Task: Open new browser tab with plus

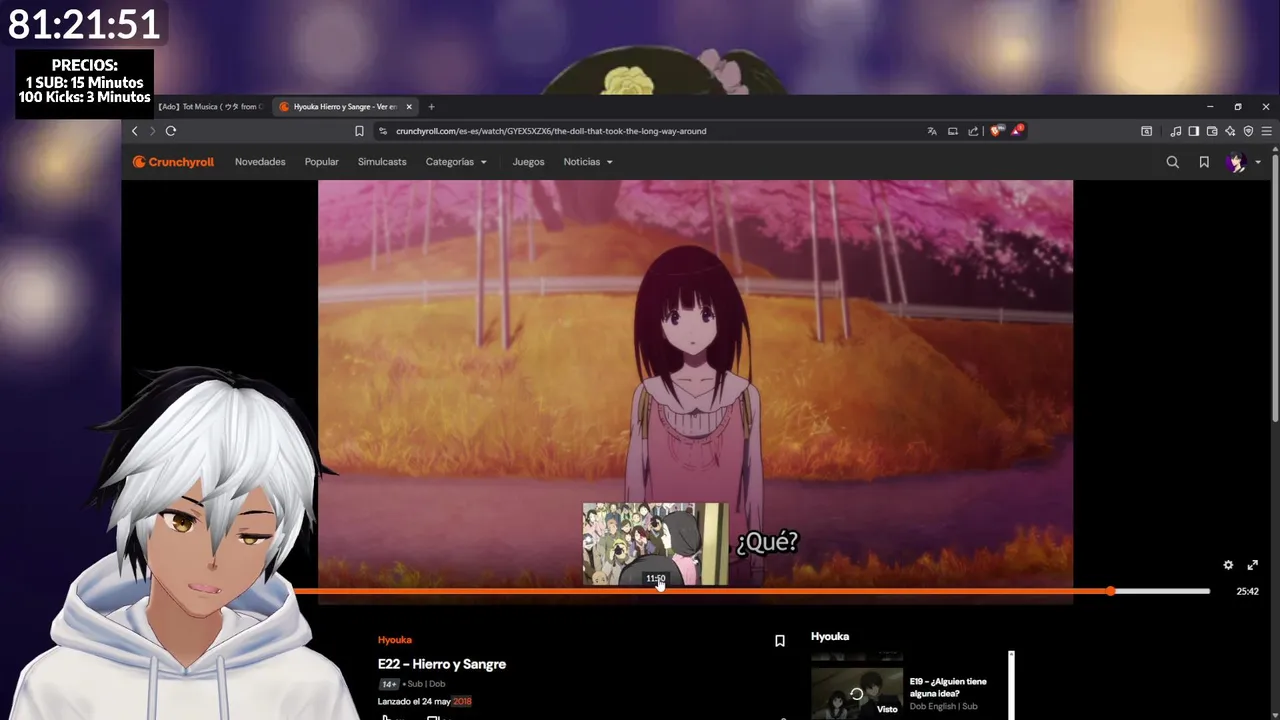Action: [431, 107]
